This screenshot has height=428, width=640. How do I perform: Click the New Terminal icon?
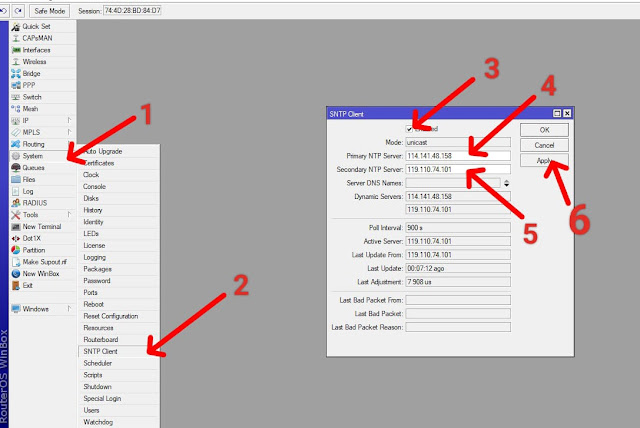(16, 227)
